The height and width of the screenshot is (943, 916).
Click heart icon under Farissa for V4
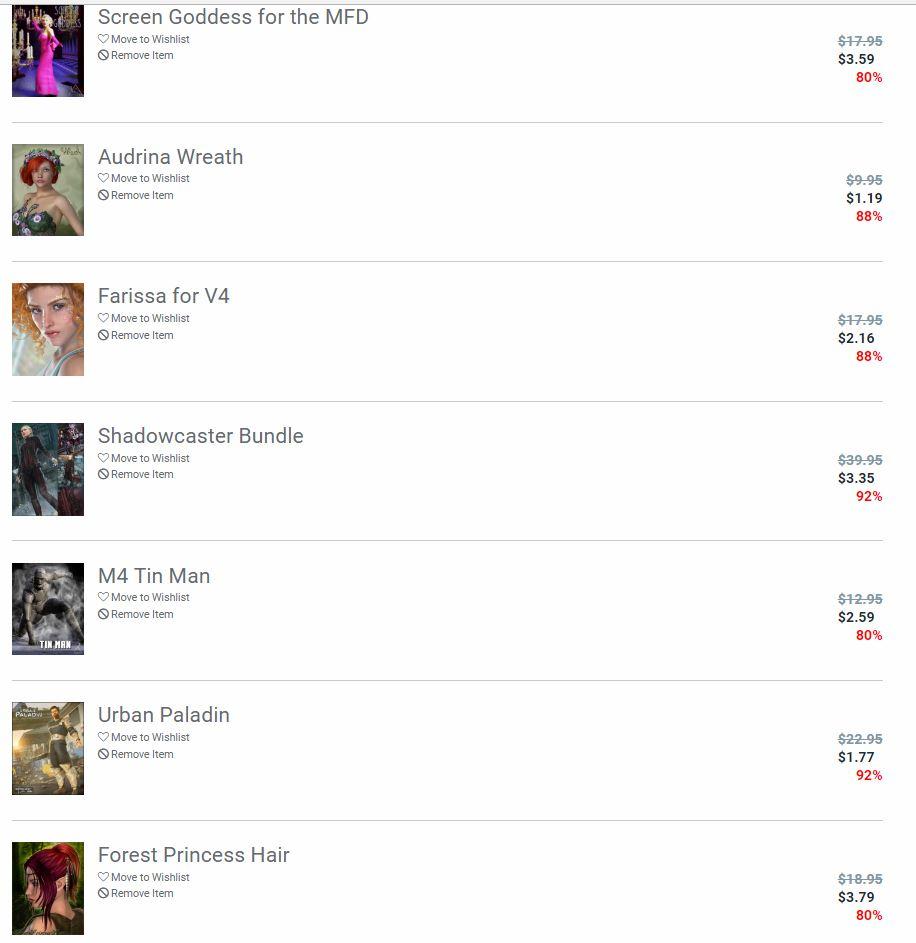tap(103, 318)
